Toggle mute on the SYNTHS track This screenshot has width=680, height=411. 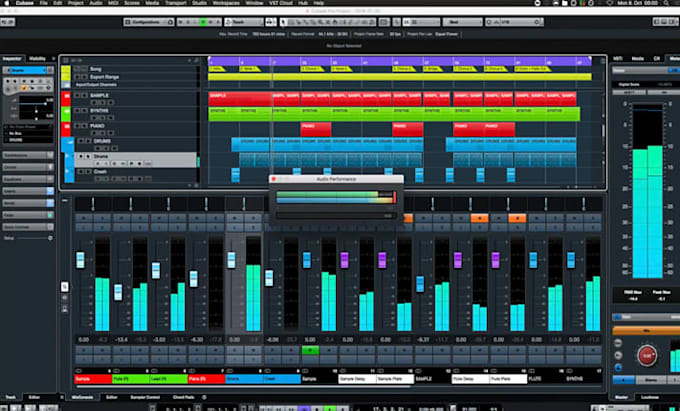point(77,111)
